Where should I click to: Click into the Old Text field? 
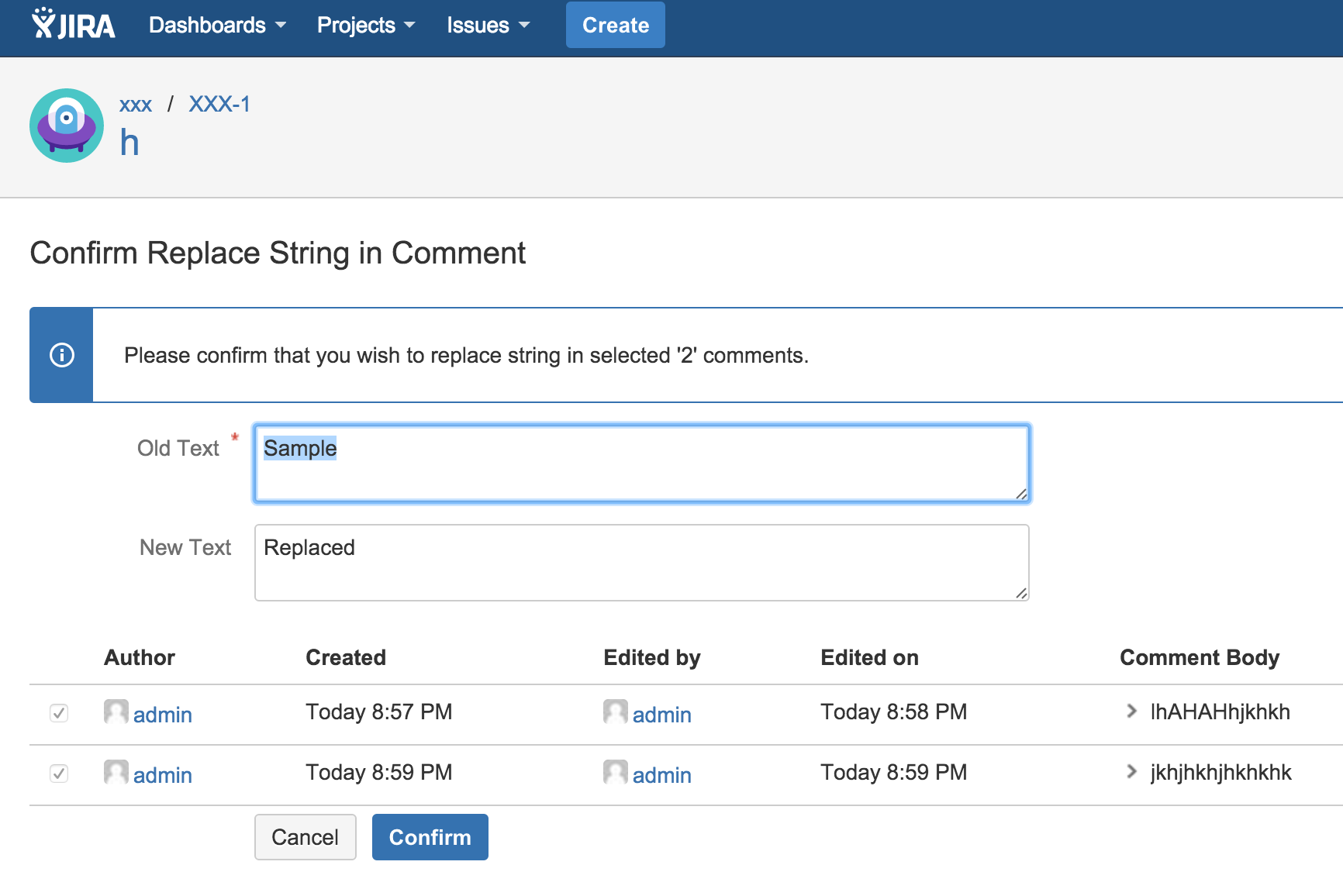(642, 464)
